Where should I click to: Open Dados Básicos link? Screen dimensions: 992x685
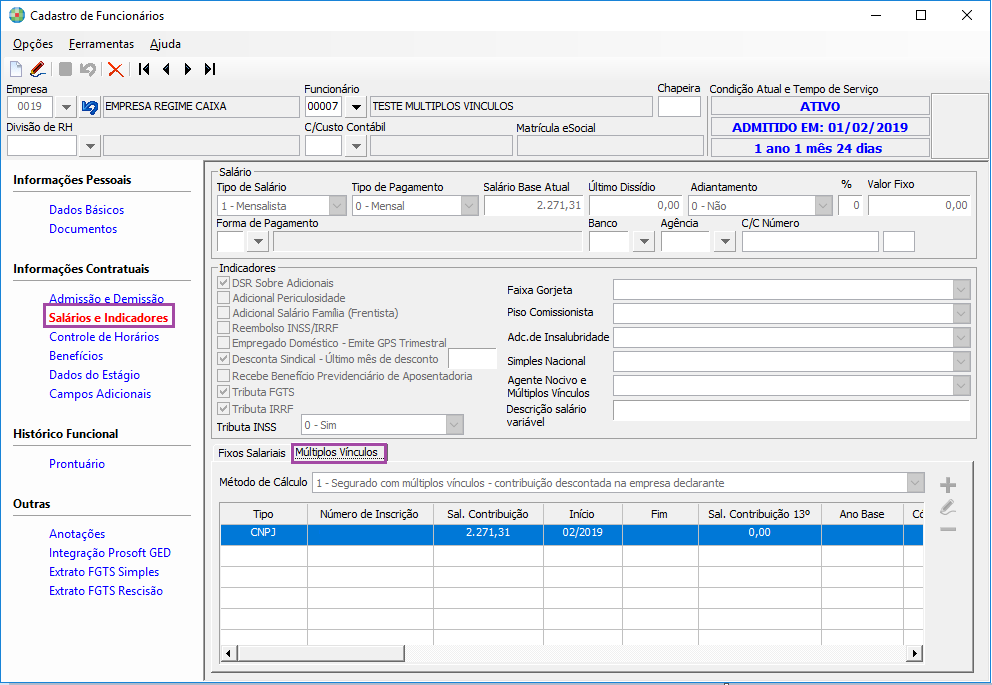[x=87, y=210]
